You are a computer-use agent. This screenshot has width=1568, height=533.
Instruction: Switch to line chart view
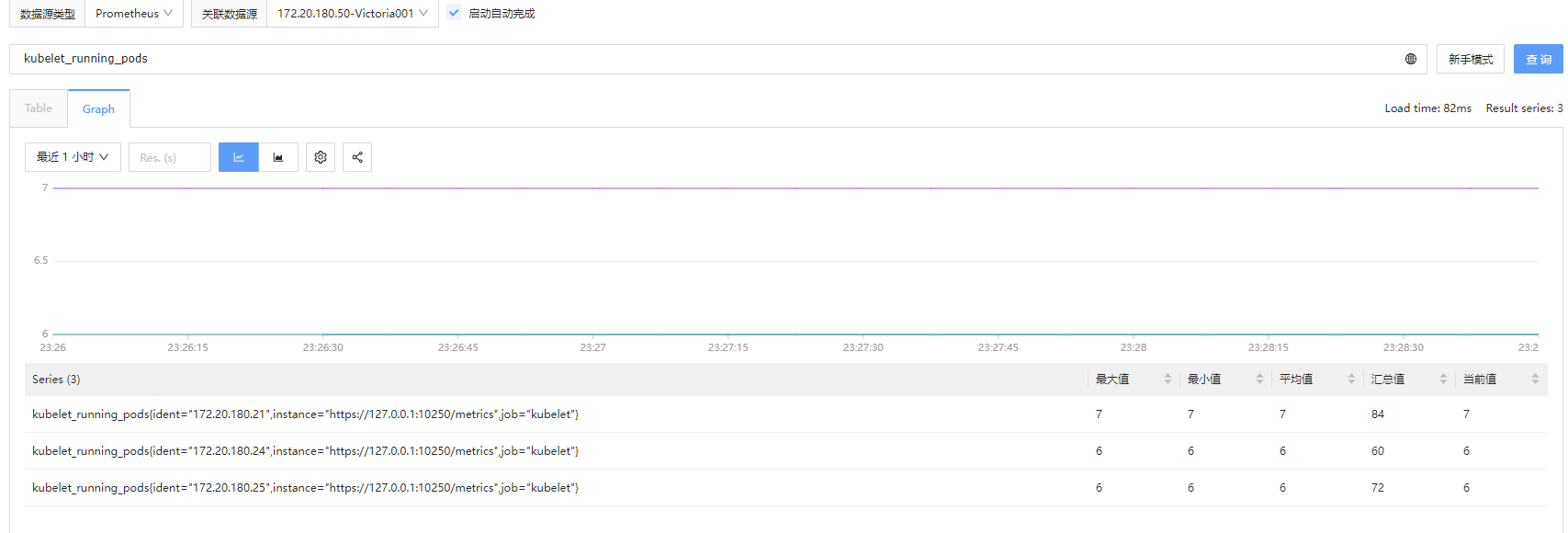pos(239,157)
